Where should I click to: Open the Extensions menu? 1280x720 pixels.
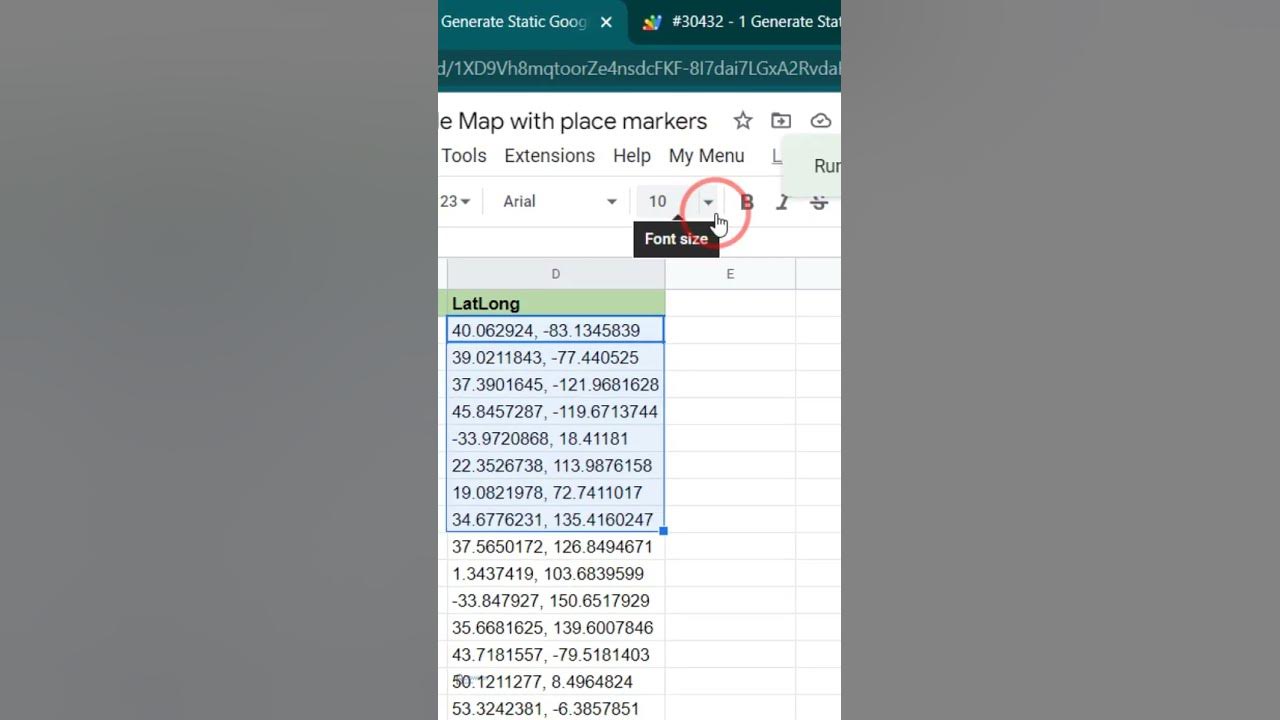(x=549, y=156)
